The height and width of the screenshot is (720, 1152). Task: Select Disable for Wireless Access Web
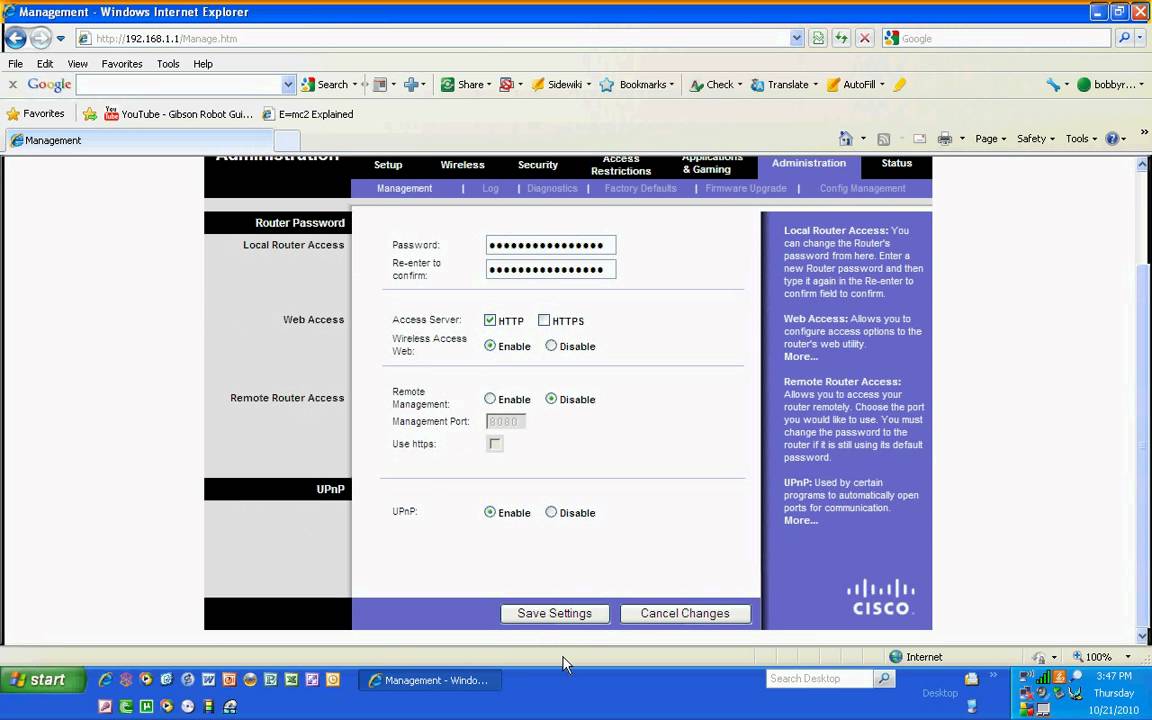coord(551,345)
